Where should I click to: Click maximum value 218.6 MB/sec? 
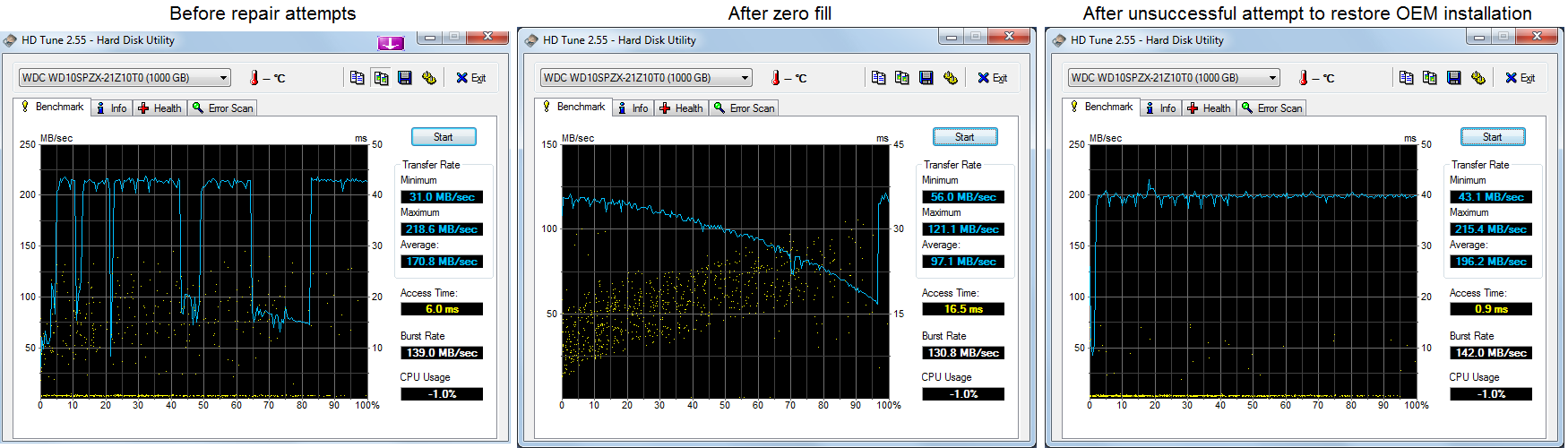442,229
